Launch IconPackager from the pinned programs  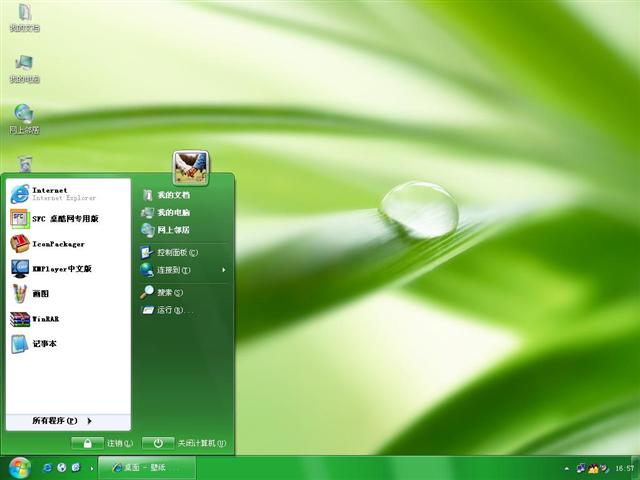click(x=57, y=243)
